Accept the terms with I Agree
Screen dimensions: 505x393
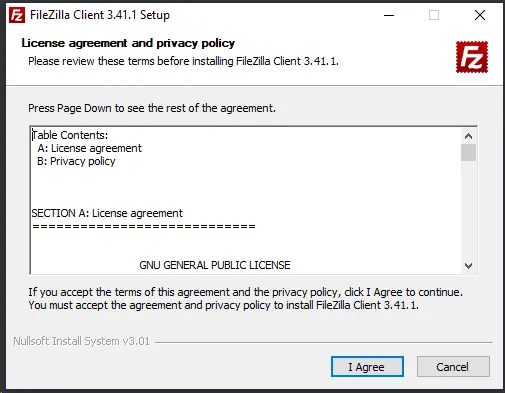point(367,367)
